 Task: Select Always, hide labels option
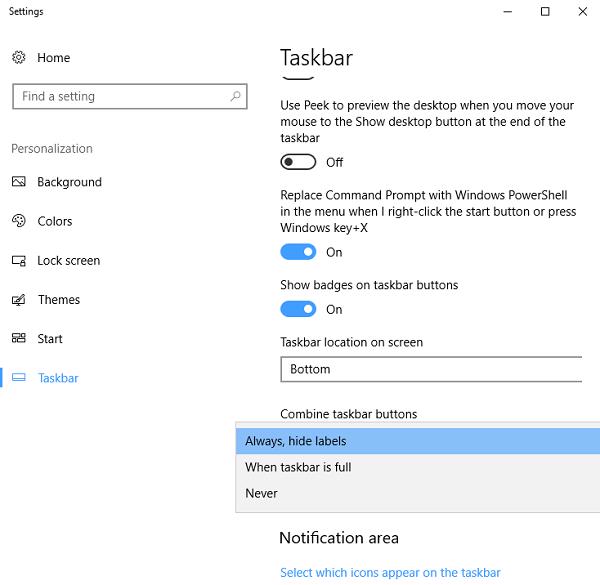click(x=418, y=441)
